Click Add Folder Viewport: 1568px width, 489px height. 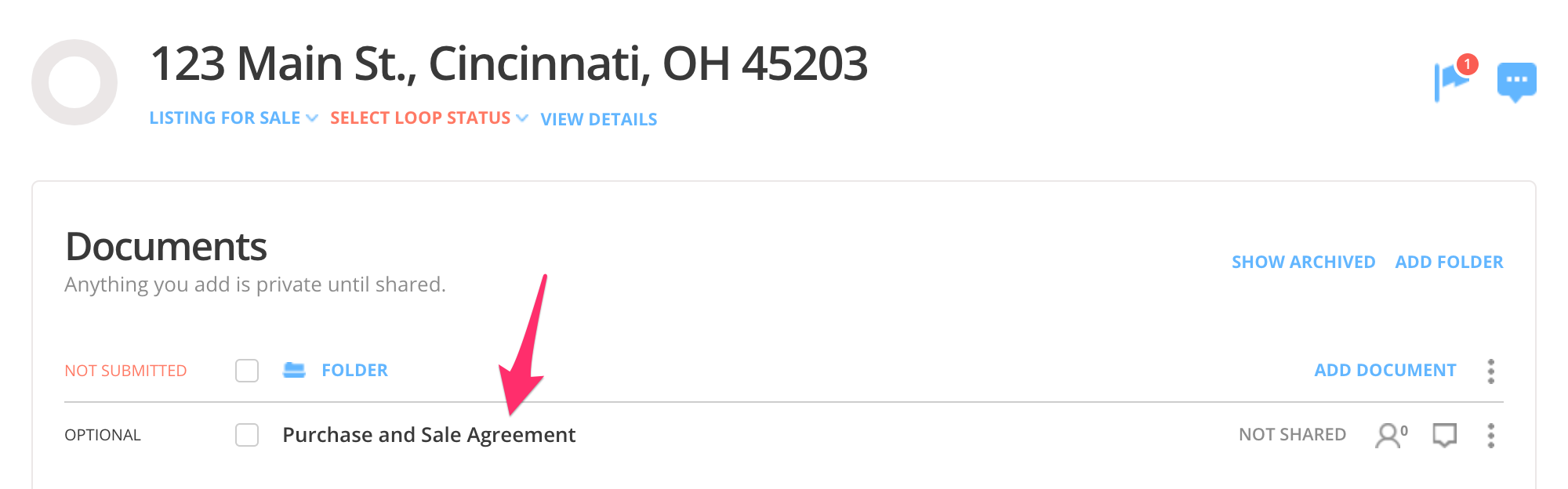tap(1449, 262)
